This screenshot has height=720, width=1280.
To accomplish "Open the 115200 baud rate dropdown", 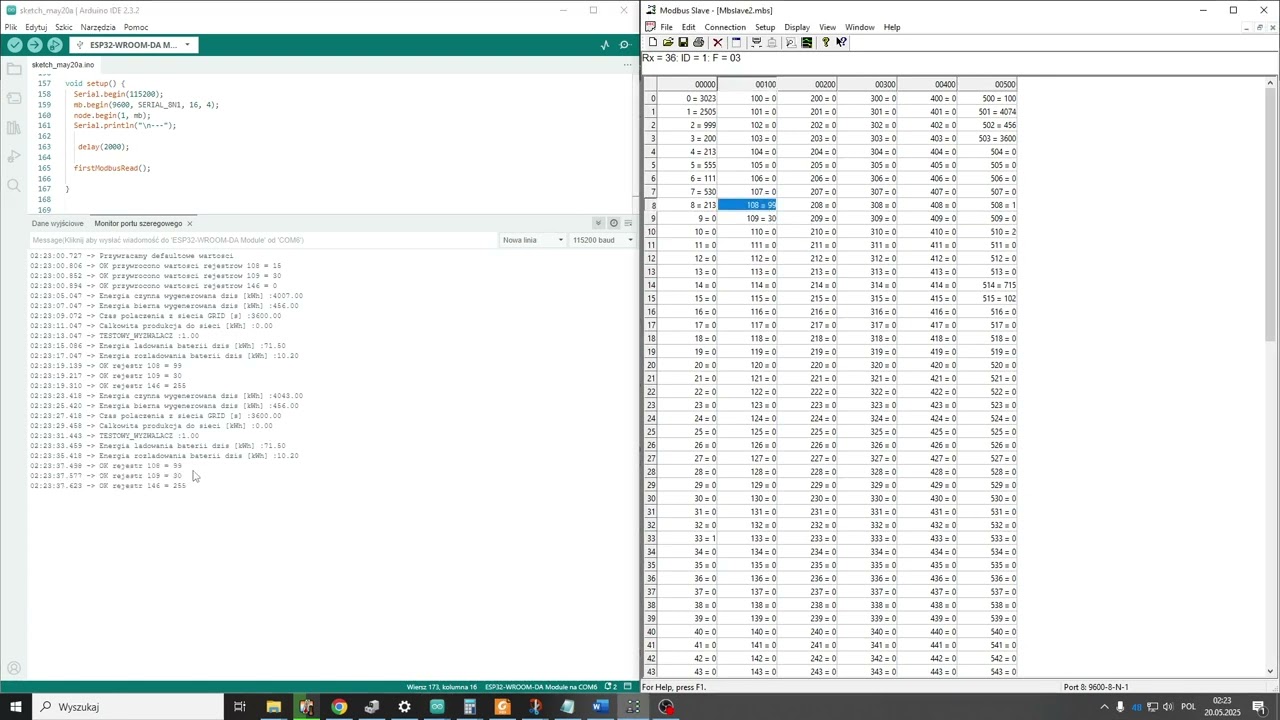I will [x=602, y=240].
